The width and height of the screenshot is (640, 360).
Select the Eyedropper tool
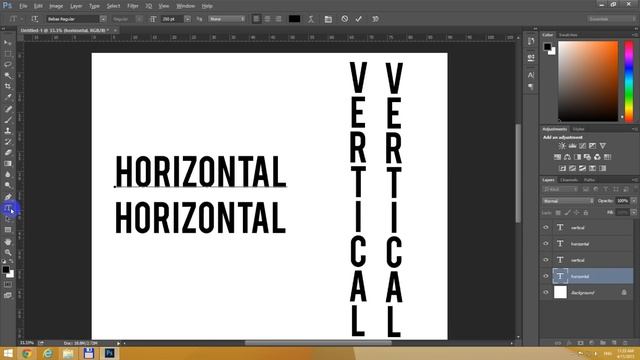point(8,98)
